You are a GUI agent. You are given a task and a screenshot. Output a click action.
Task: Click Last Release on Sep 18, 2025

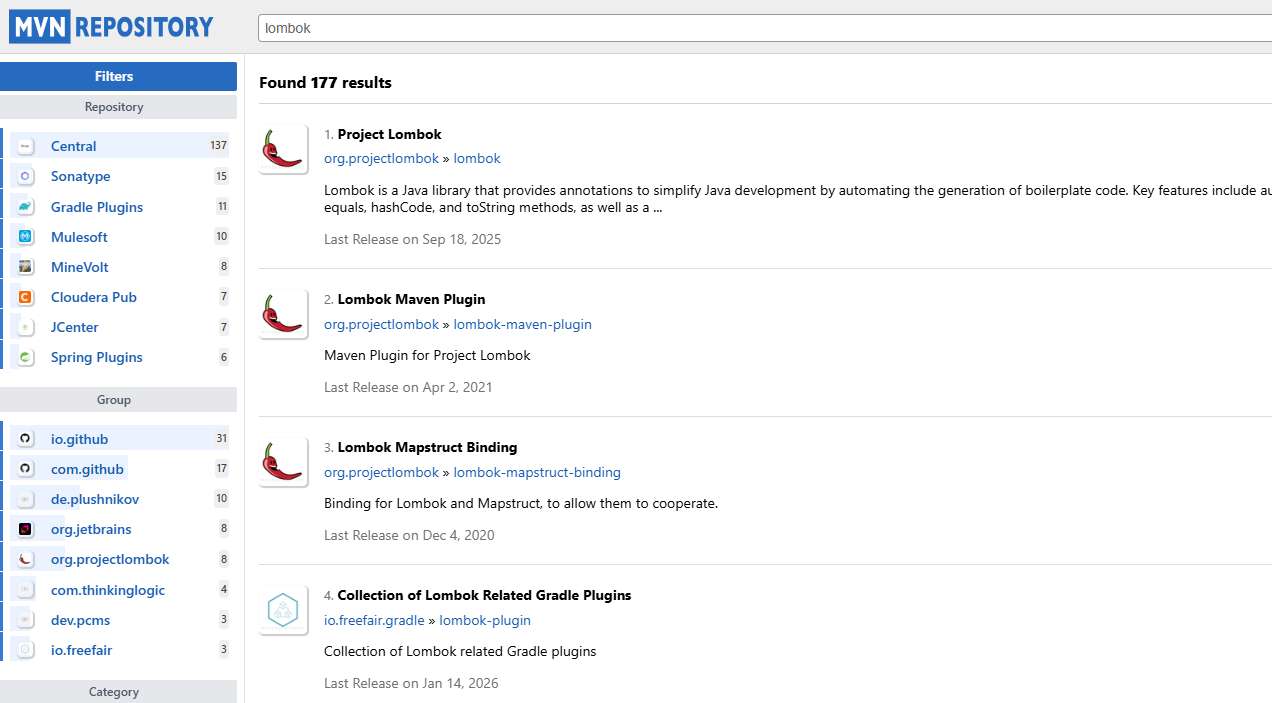pos(412,239)
